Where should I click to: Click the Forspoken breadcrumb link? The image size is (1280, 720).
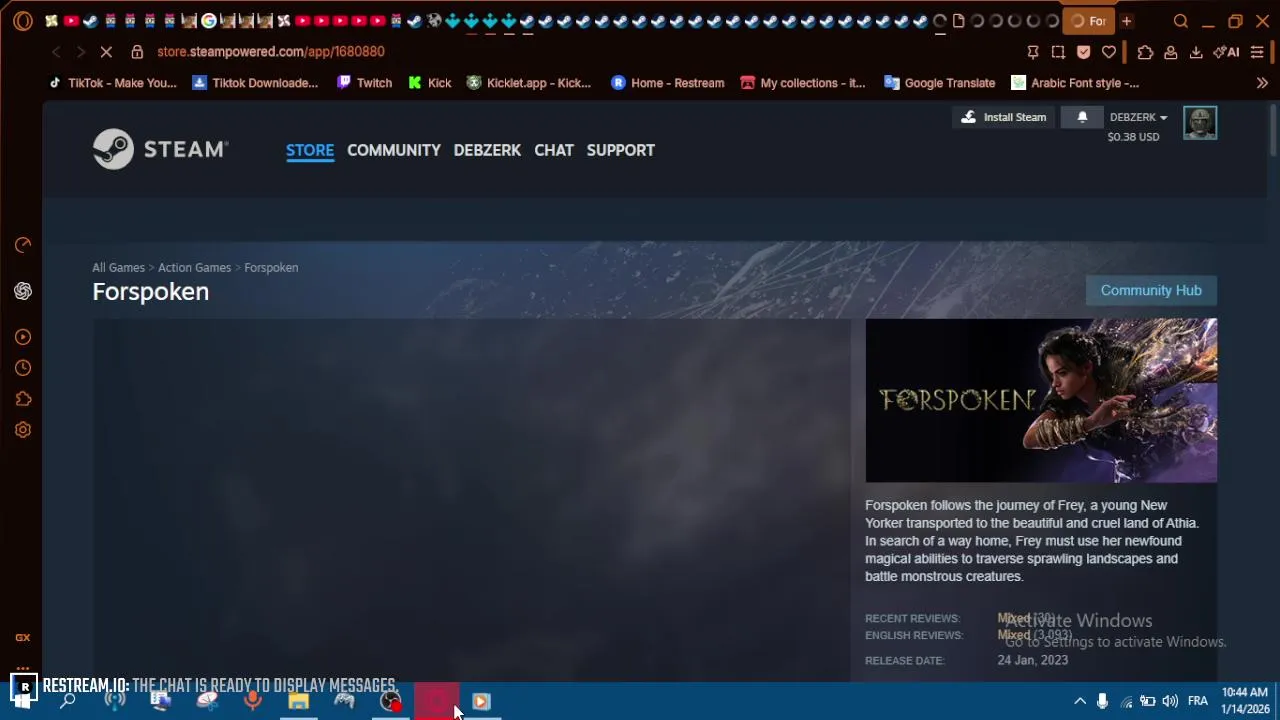click(271, 267)
